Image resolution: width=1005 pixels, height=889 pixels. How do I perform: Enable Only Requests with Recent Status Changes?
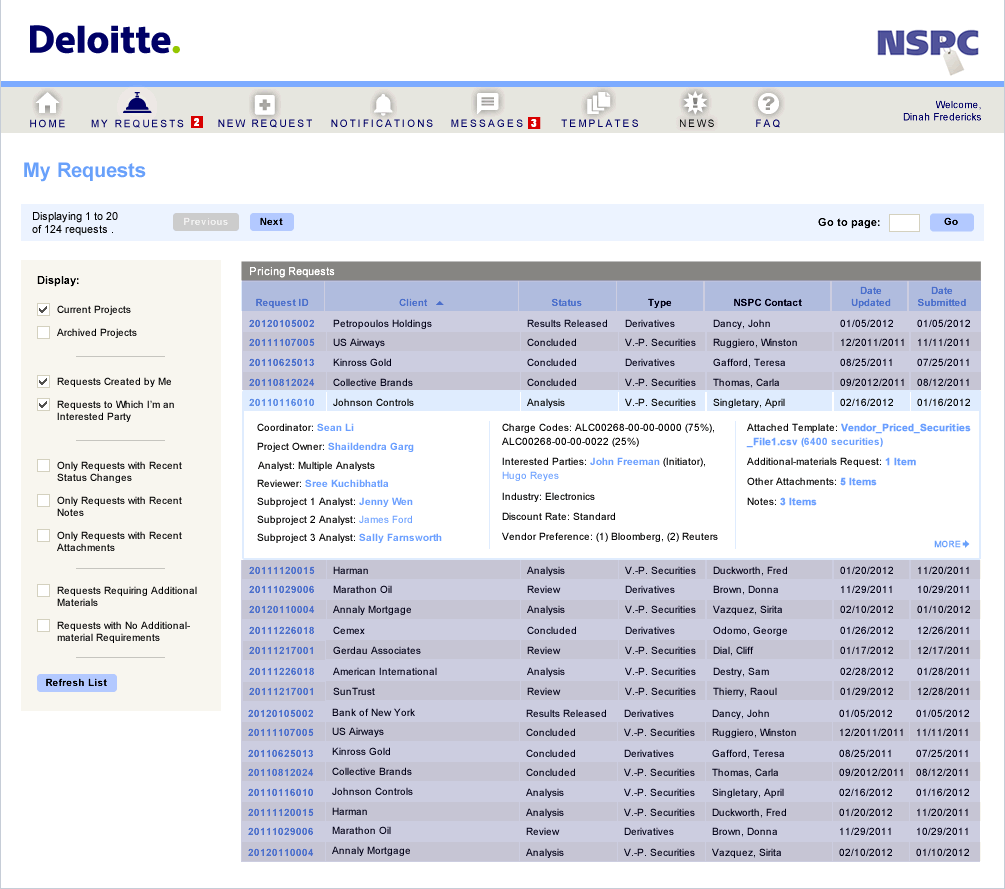[x=44, y=465]
